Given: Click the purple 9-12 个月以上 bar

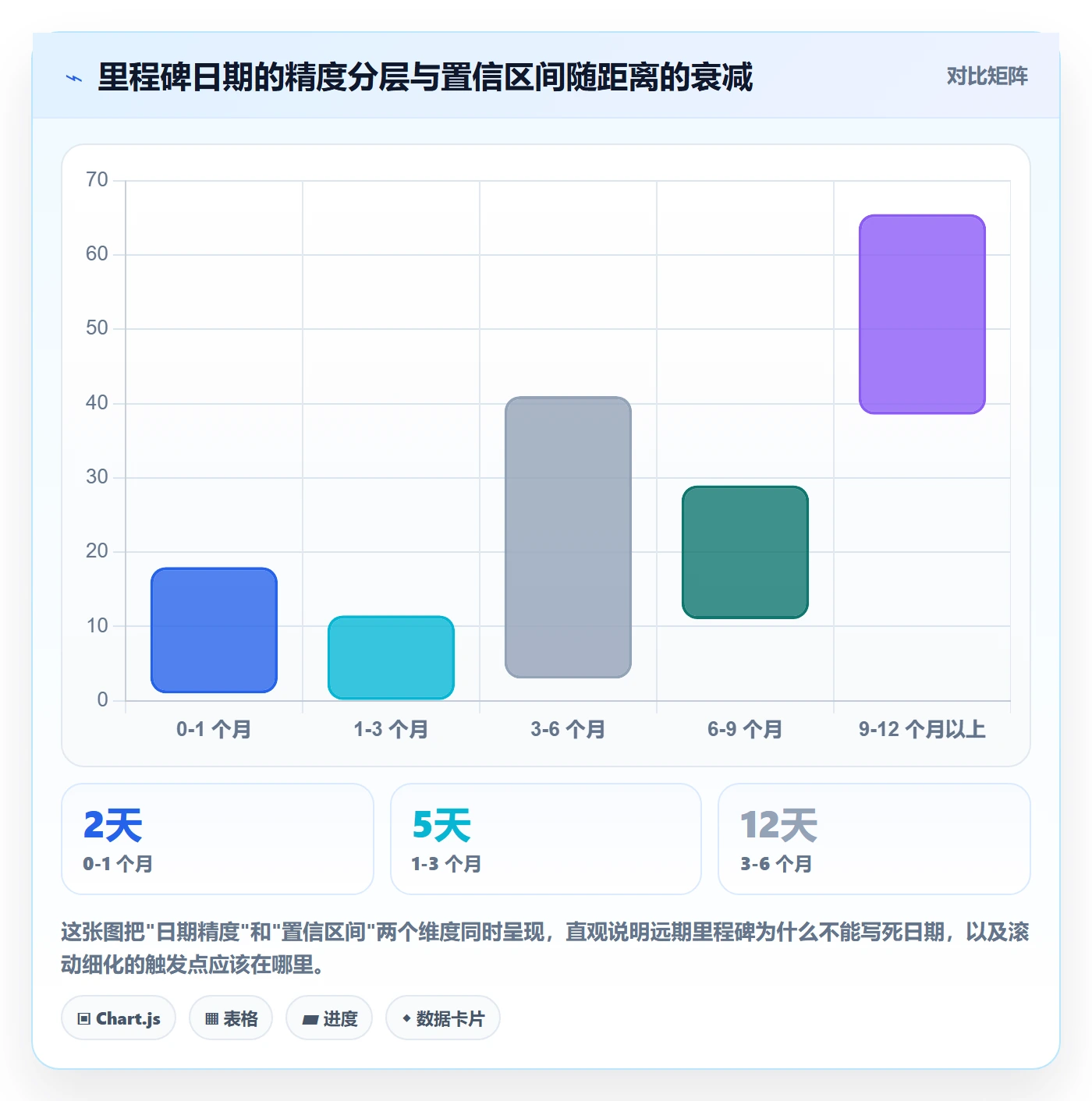Looking at the screenshot, I should coord(922,314).
